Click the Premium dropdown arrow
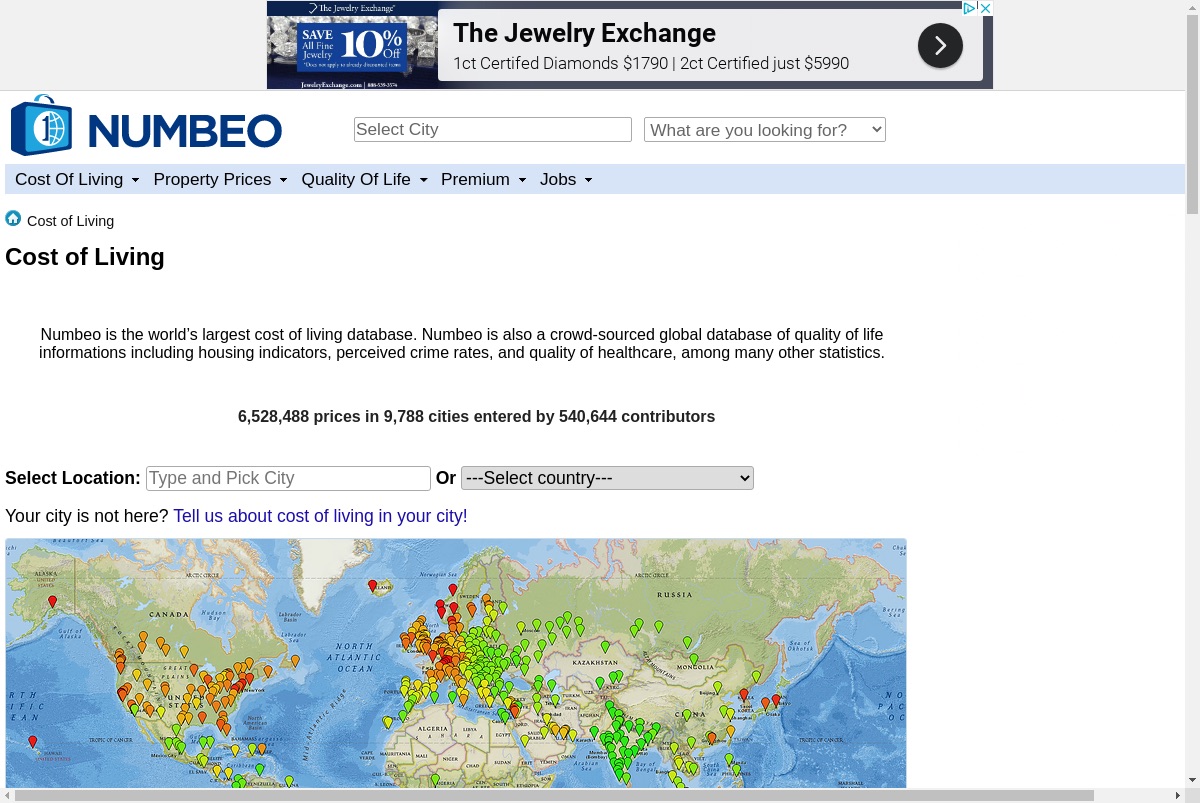The height and width of the screenshot is (803, 1200). pos(522,180)
